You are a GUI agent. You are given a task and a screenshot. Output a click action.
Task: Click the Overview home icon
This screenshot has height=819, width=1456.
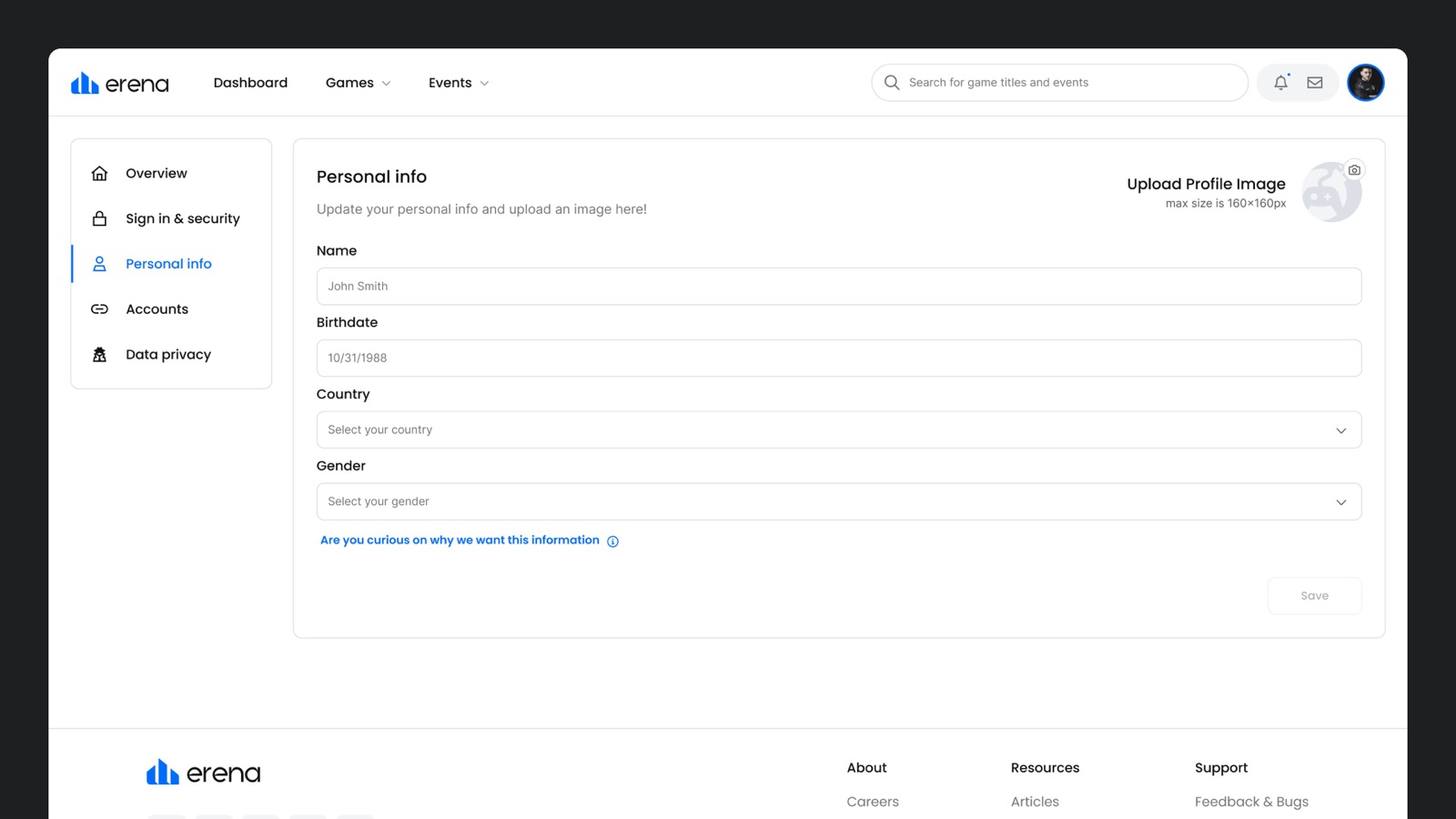point(99,173)
